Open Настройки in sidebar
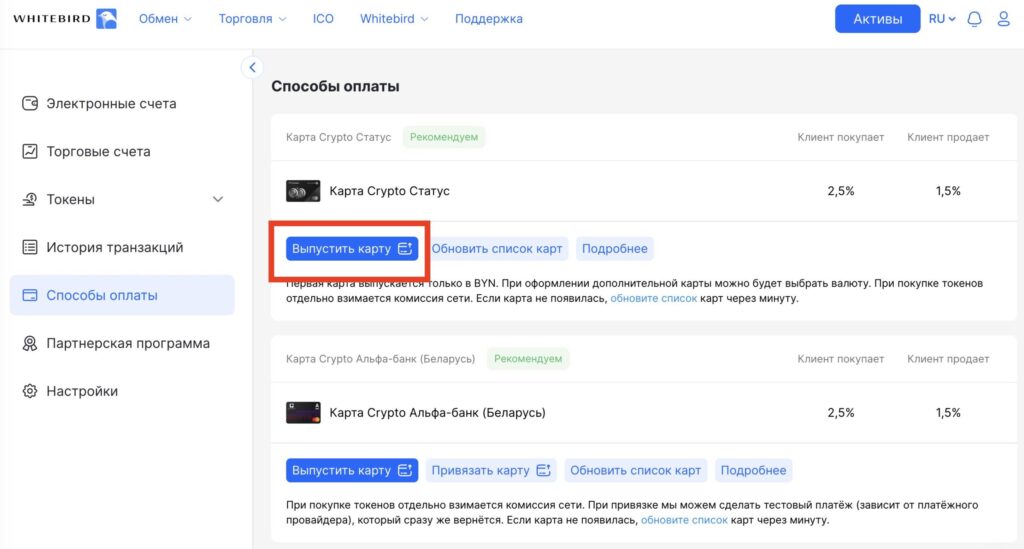Viewport: 1024px width, 549px height. tap(122, 391)
